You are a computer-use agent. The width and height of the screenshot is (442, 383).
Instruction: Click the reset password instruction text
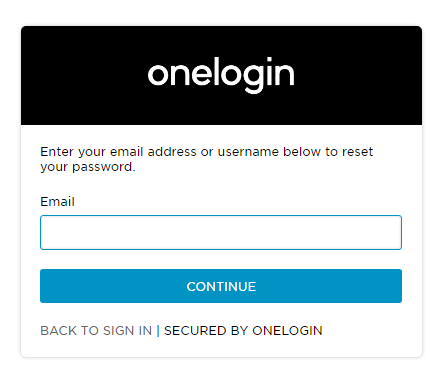click(x=207, y=159)
